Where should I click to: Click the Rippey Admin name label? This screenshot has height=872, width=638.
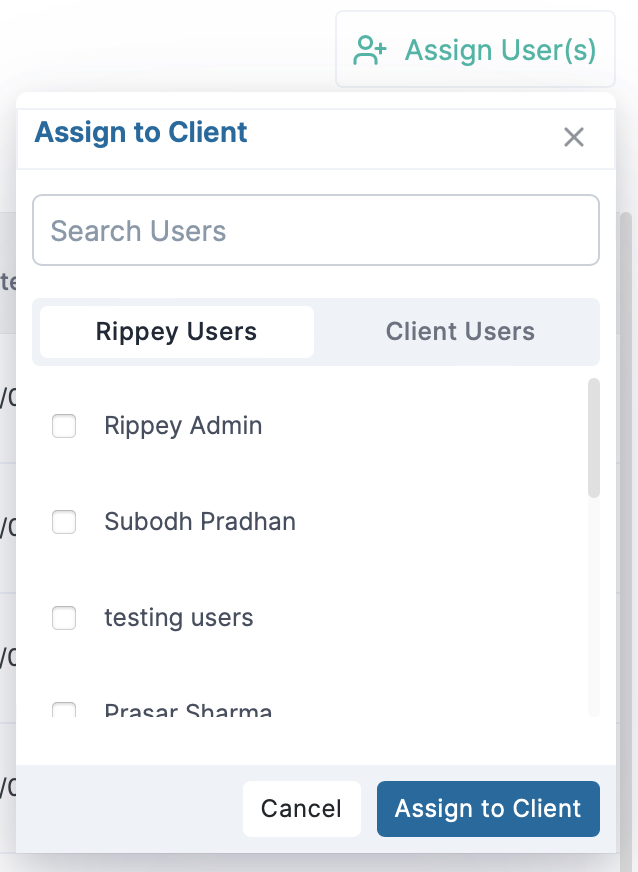183,426
